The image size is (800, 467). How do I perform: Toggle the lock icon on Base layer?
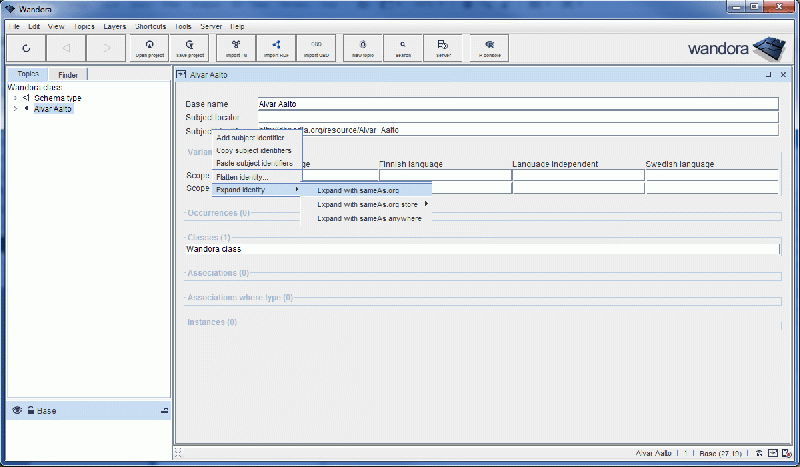point(30,410)
